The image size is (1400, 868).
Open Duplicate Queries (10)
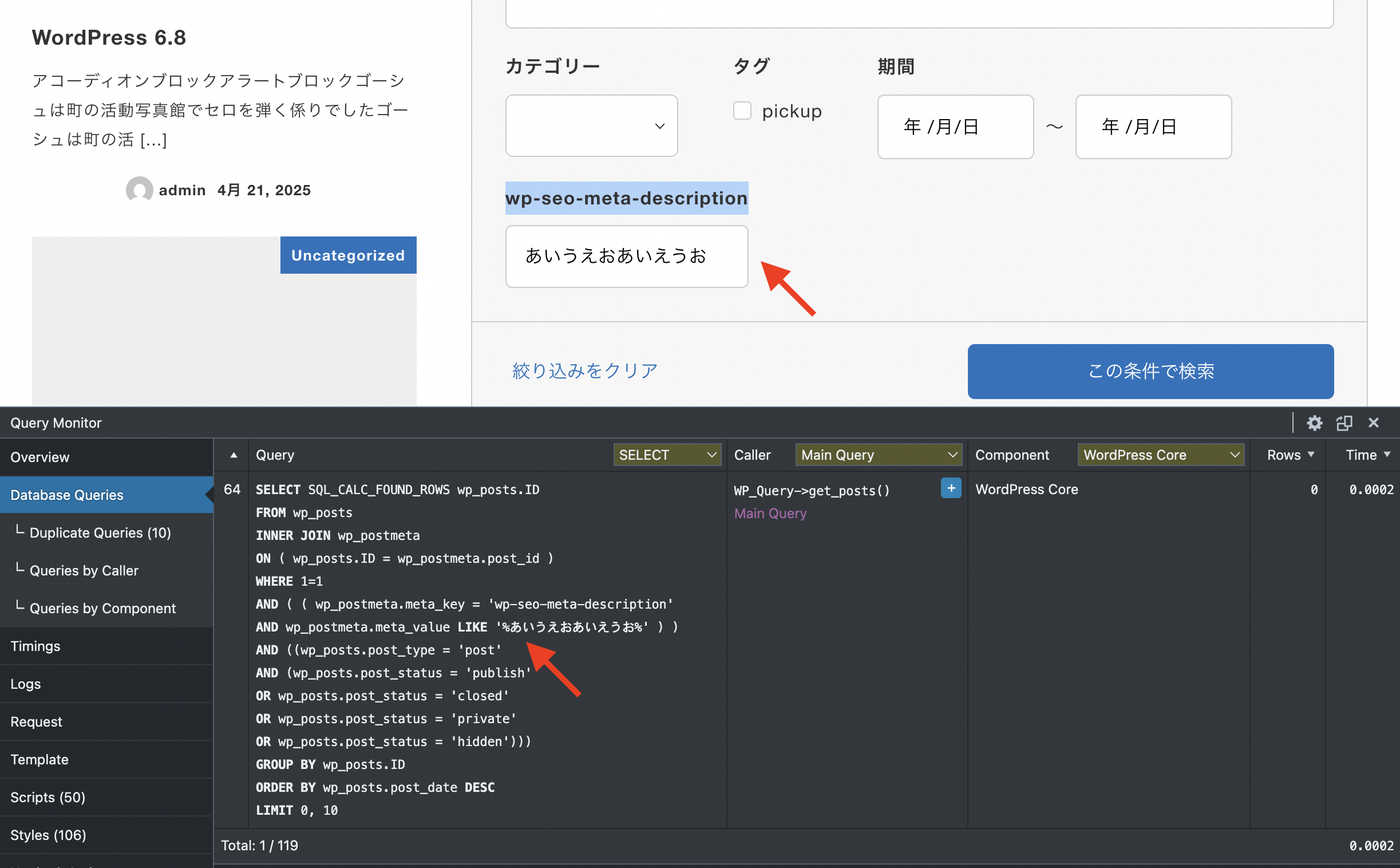[106, 532]
